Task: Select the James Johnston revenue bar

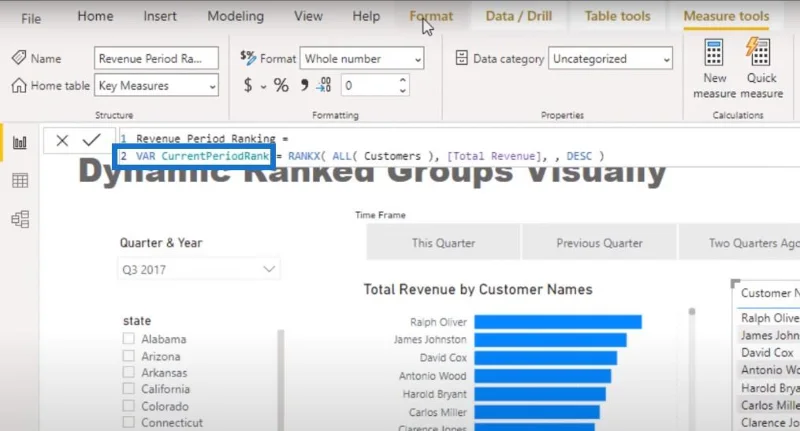Action: point(550,340)
